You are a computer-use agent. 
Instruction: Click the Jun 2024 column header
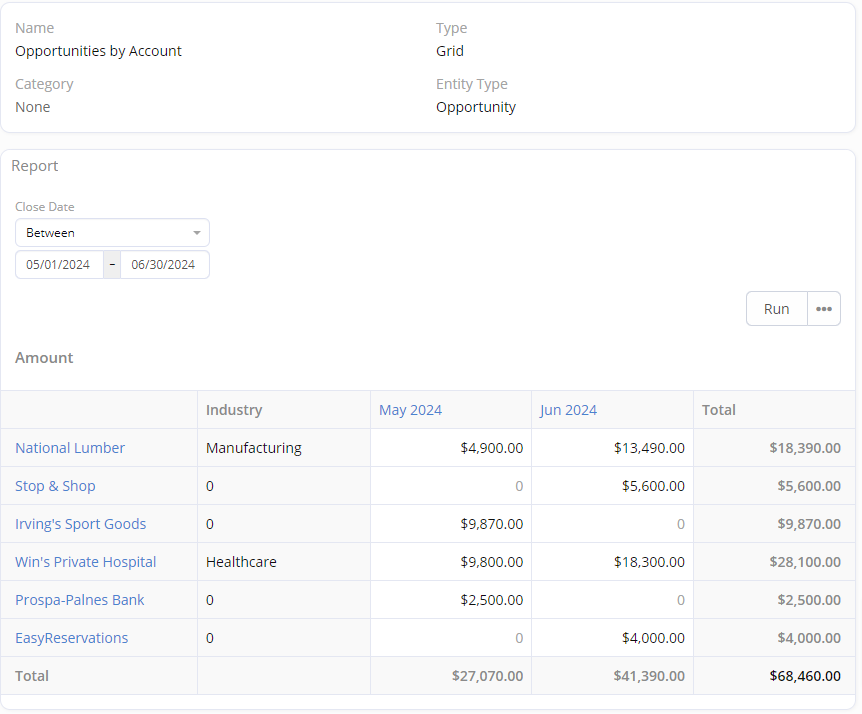tap(568, 410)
